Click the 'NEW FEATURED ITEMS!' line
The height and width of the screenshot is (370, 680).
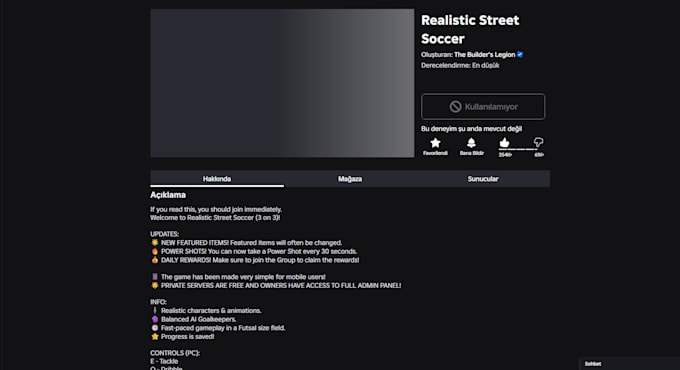coord(246,243)
